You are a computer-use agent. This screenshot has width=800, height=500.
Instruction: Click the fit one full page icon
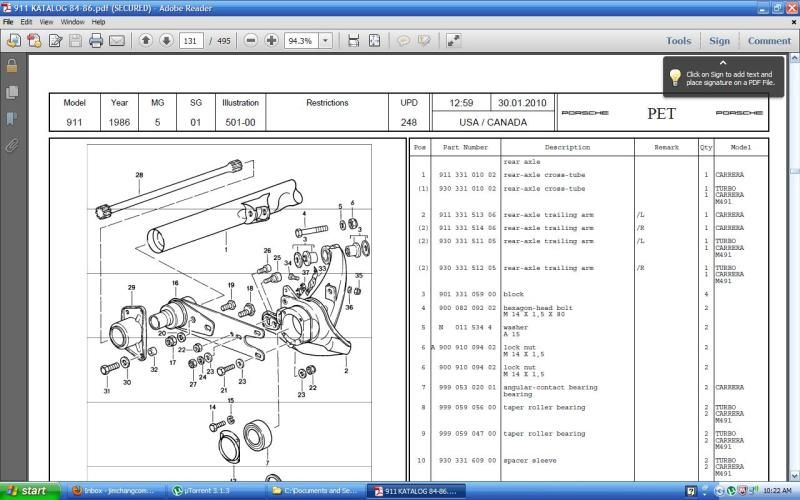(374, 40)
